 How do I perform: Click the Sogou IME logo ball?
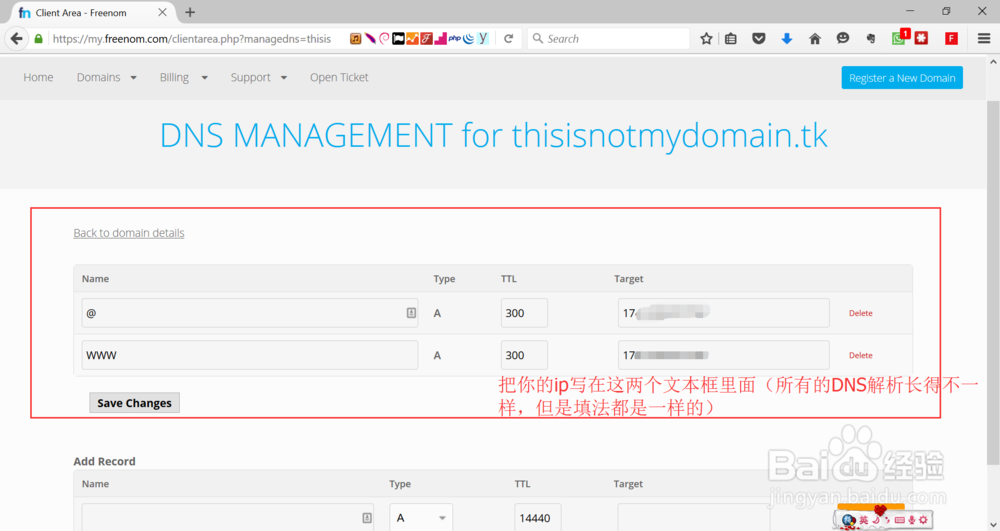tap(849, 520)
